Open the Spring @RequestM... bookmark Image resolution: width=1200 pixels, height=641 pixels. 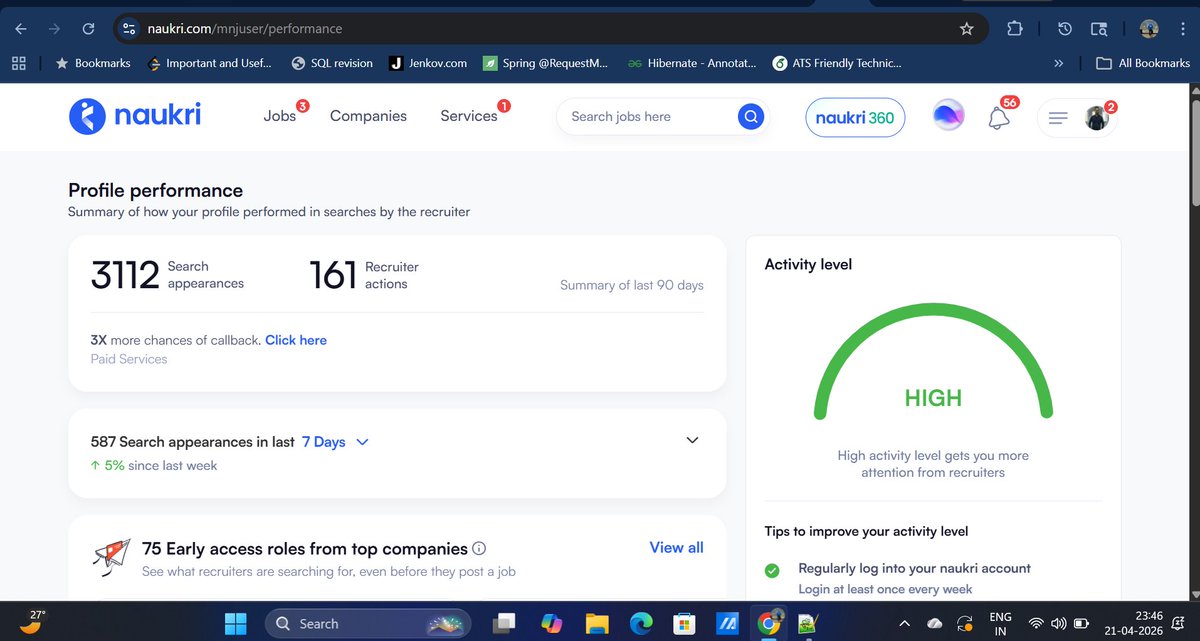pyautogui.click(x=545, y=63)
